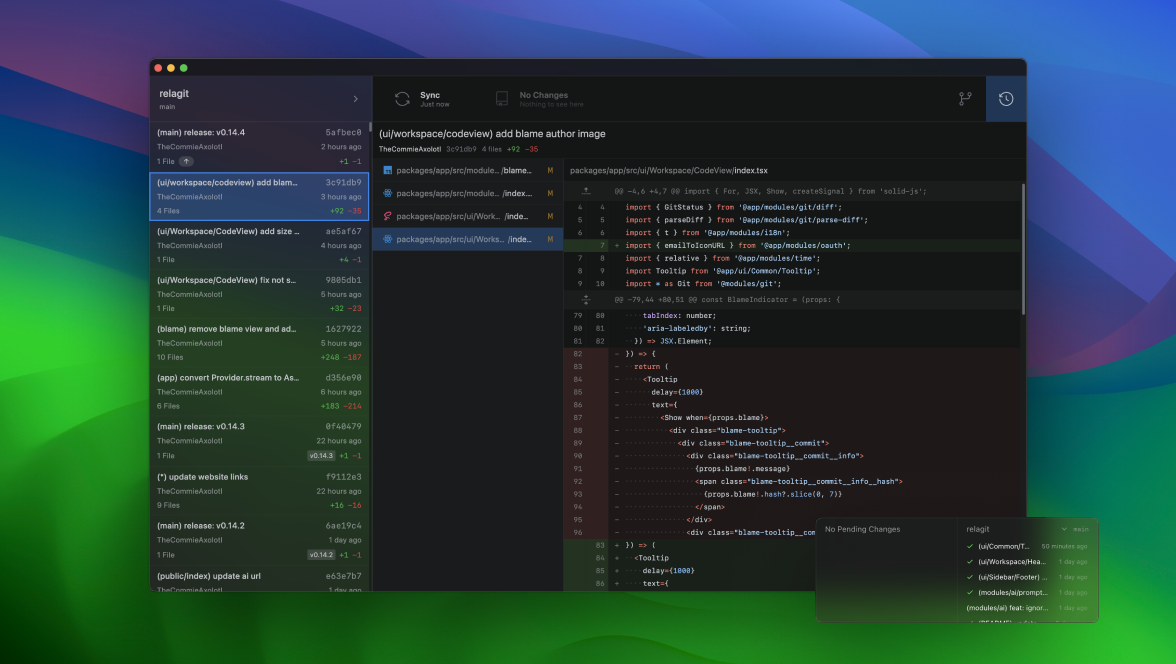Click the Sass icon of the third changed file
This screenshot has height=664, width=1176.
[x=387, y=216]
